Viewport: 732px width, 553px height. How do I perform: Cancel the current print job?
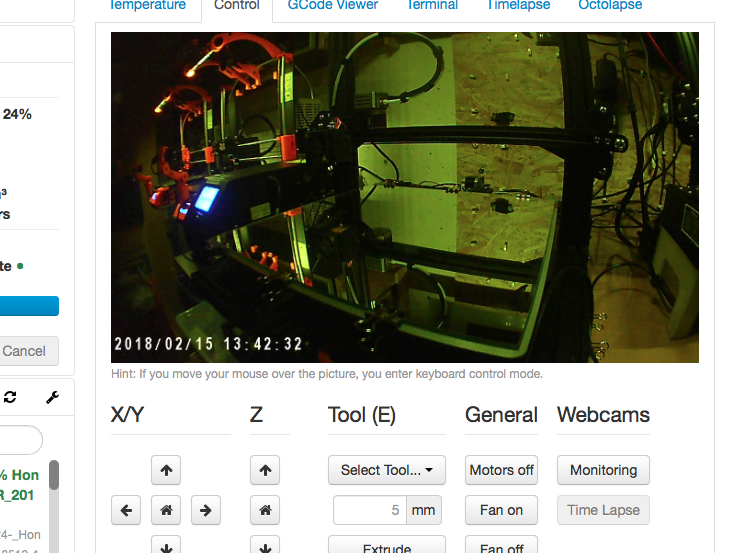28,351
